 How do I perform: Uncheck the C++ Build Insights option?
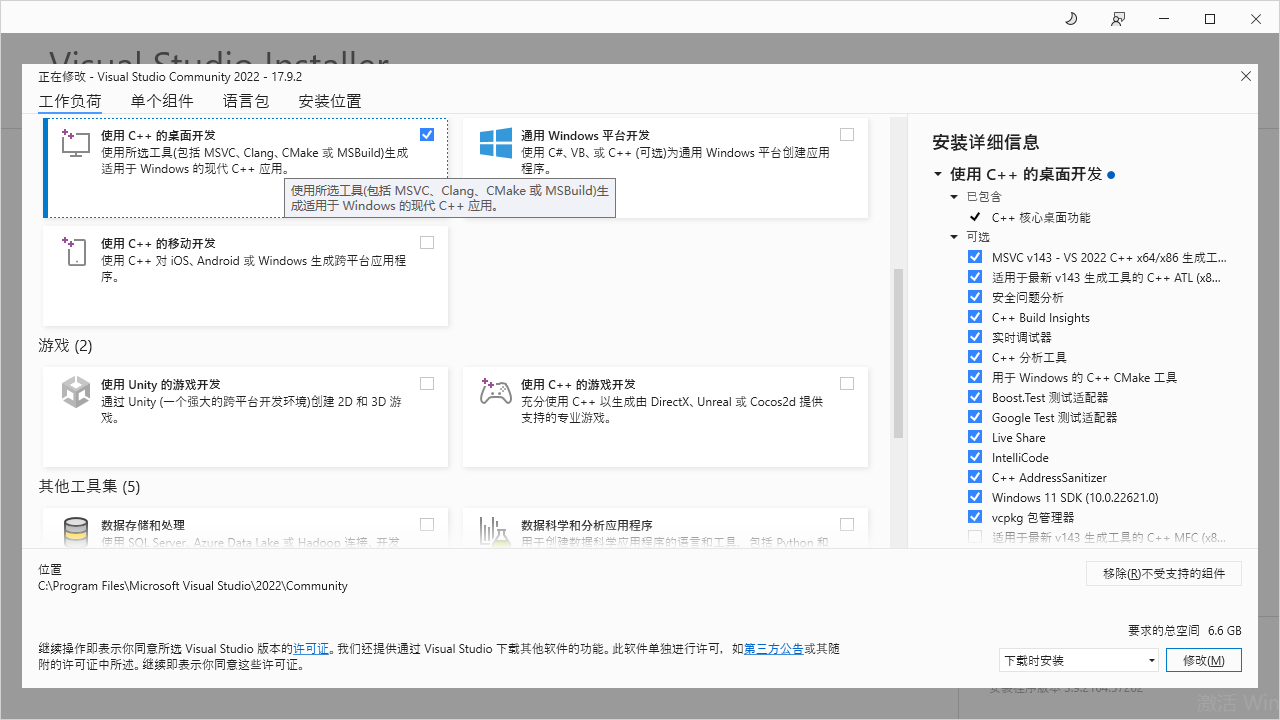[x=975, y=317]
